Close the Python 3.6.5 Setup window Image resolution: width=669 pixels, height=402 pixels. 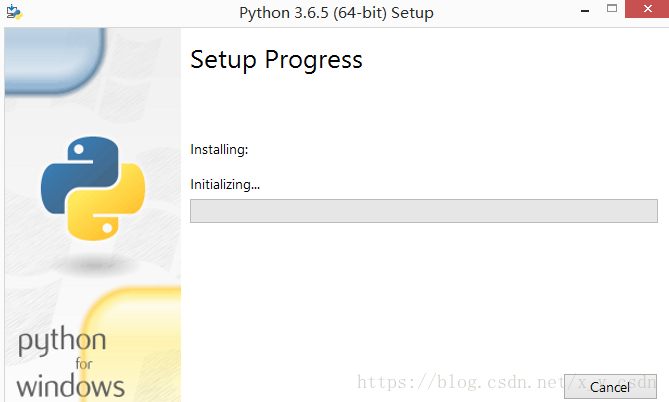tap(645, 12)
